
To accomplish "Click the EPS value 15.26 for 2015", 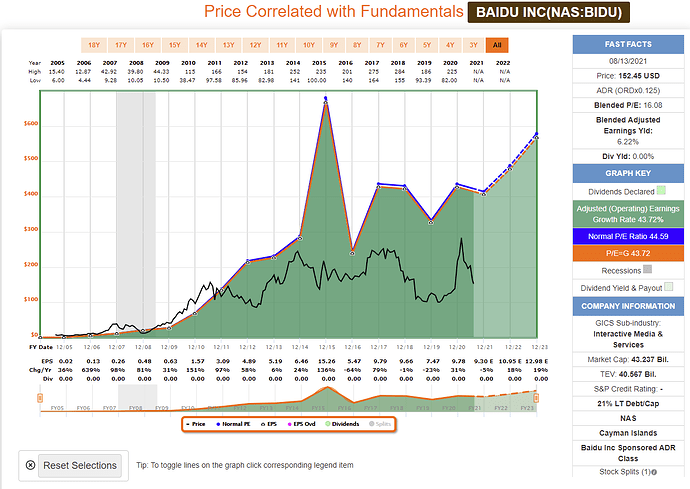I will (x=327, y=361).
